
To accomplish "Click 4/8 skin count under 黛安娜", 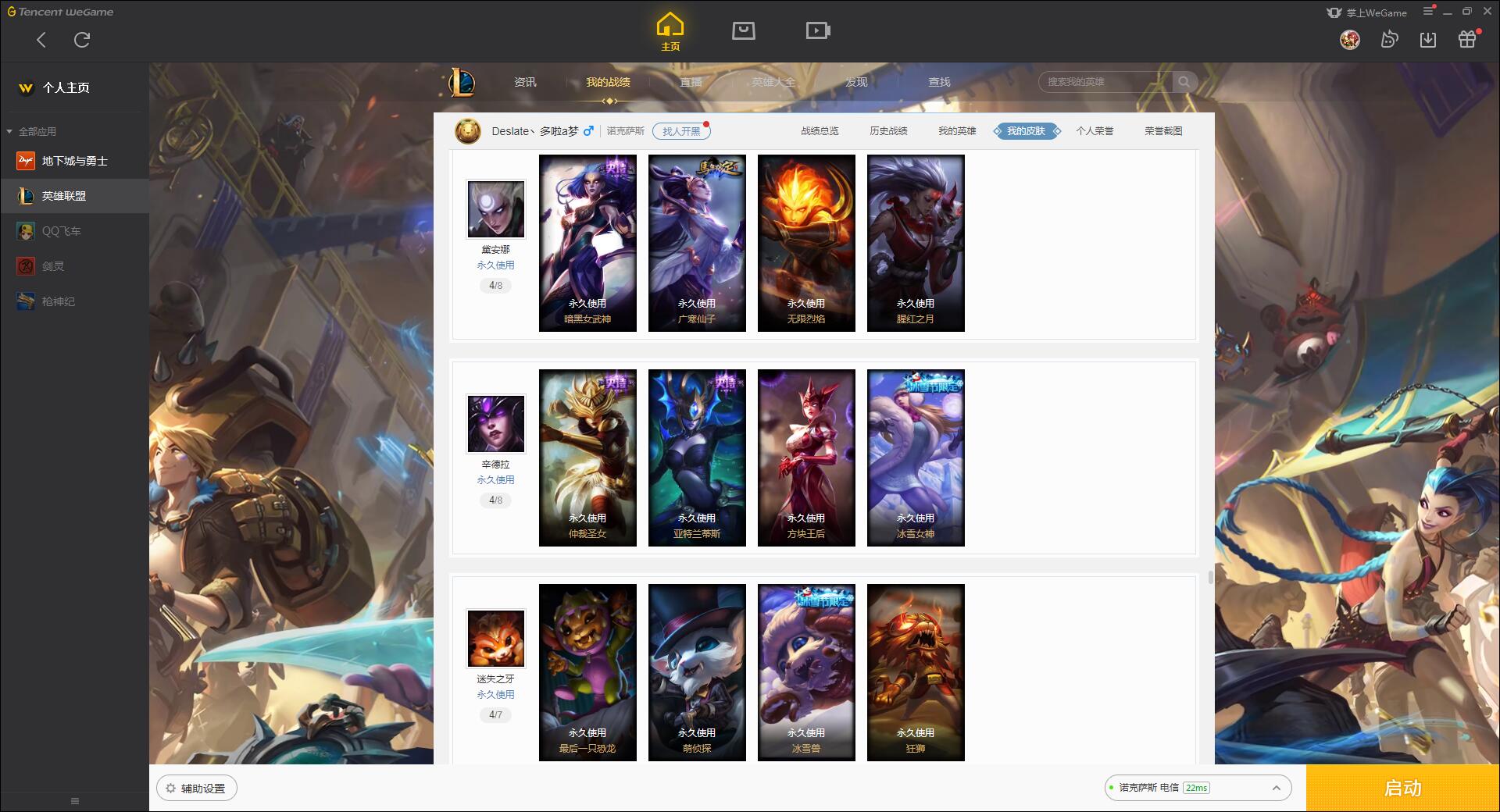I will pos(496,286).
